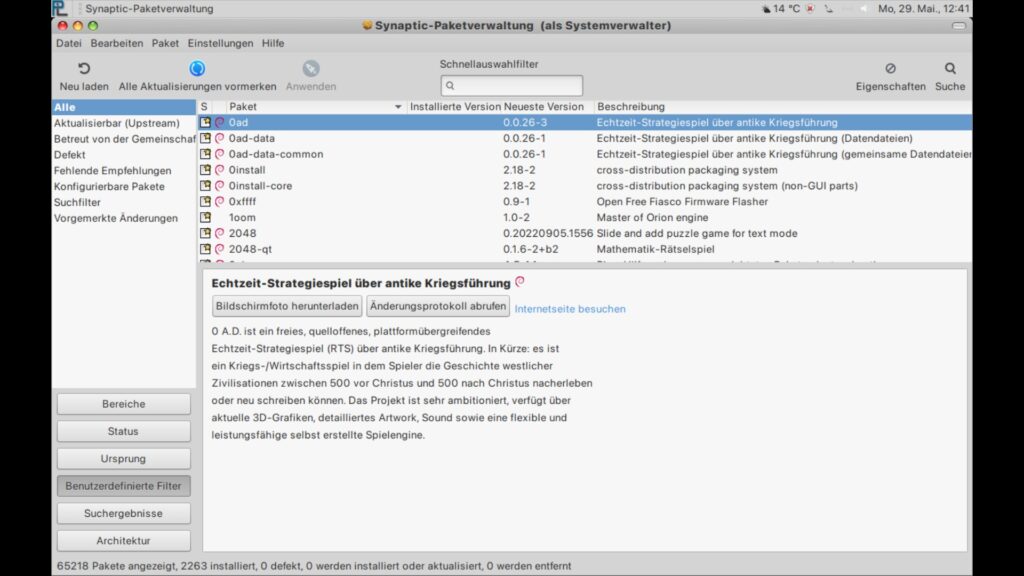The height and width of the screenshot is (576, 1024).
Task: Open the Internetseite besuchen link
Action: 569,309
